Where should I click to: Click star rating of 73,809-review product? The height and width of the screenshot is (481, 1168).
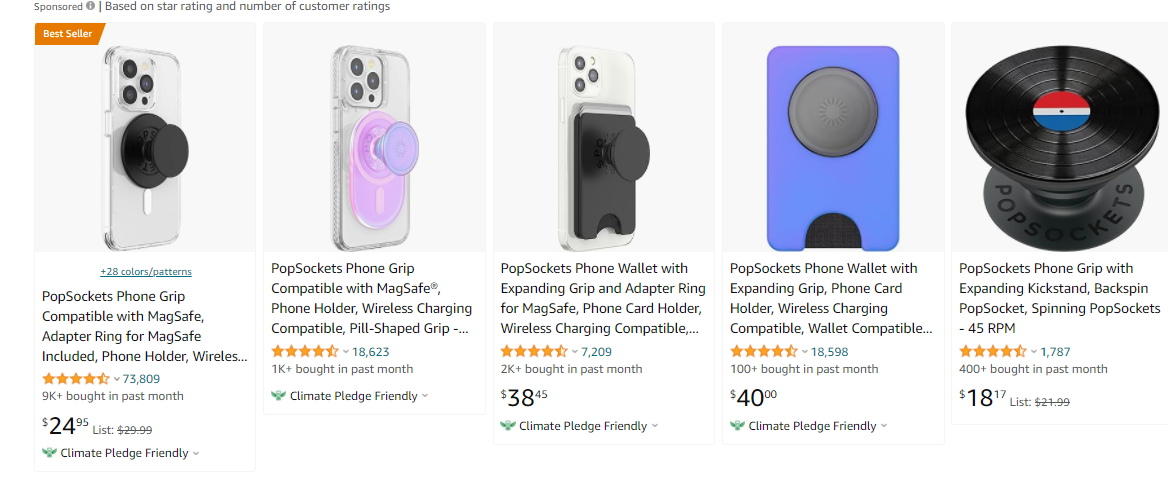pos(76,379)
